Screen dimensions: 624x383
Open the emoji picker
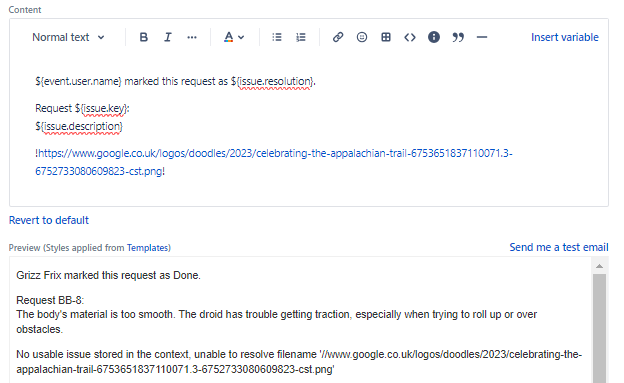pos(362,37)
